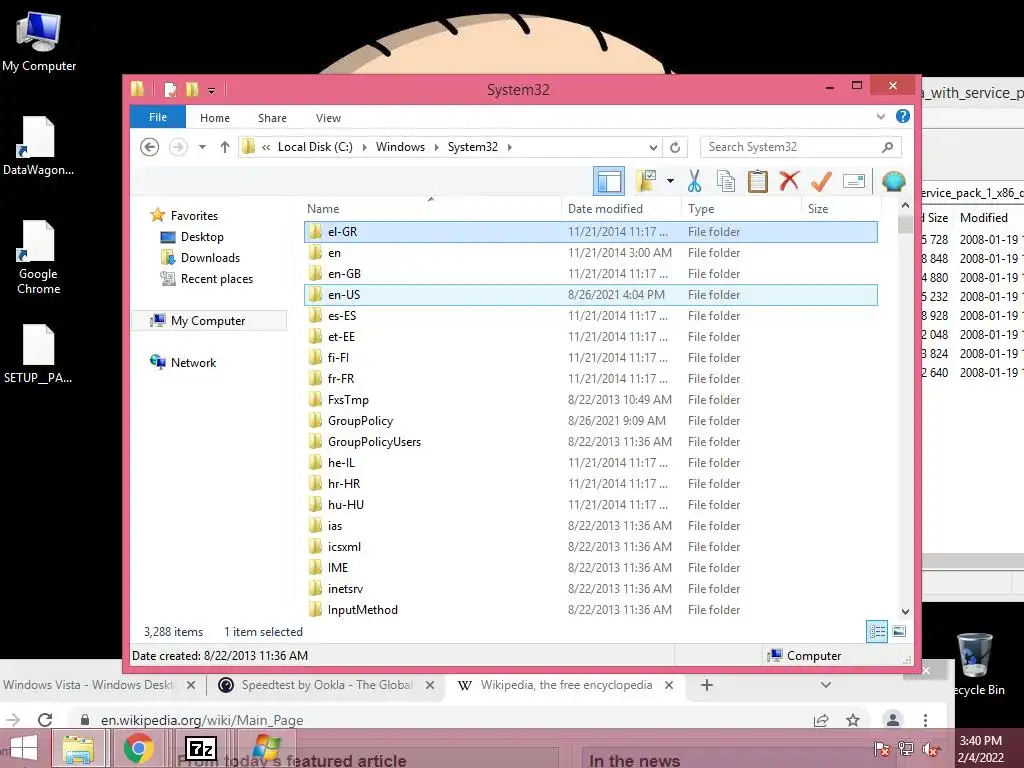Toggle the navigation pane toolbar button
Viewport: 1024px width, 768px height.
tap(609, 181)
